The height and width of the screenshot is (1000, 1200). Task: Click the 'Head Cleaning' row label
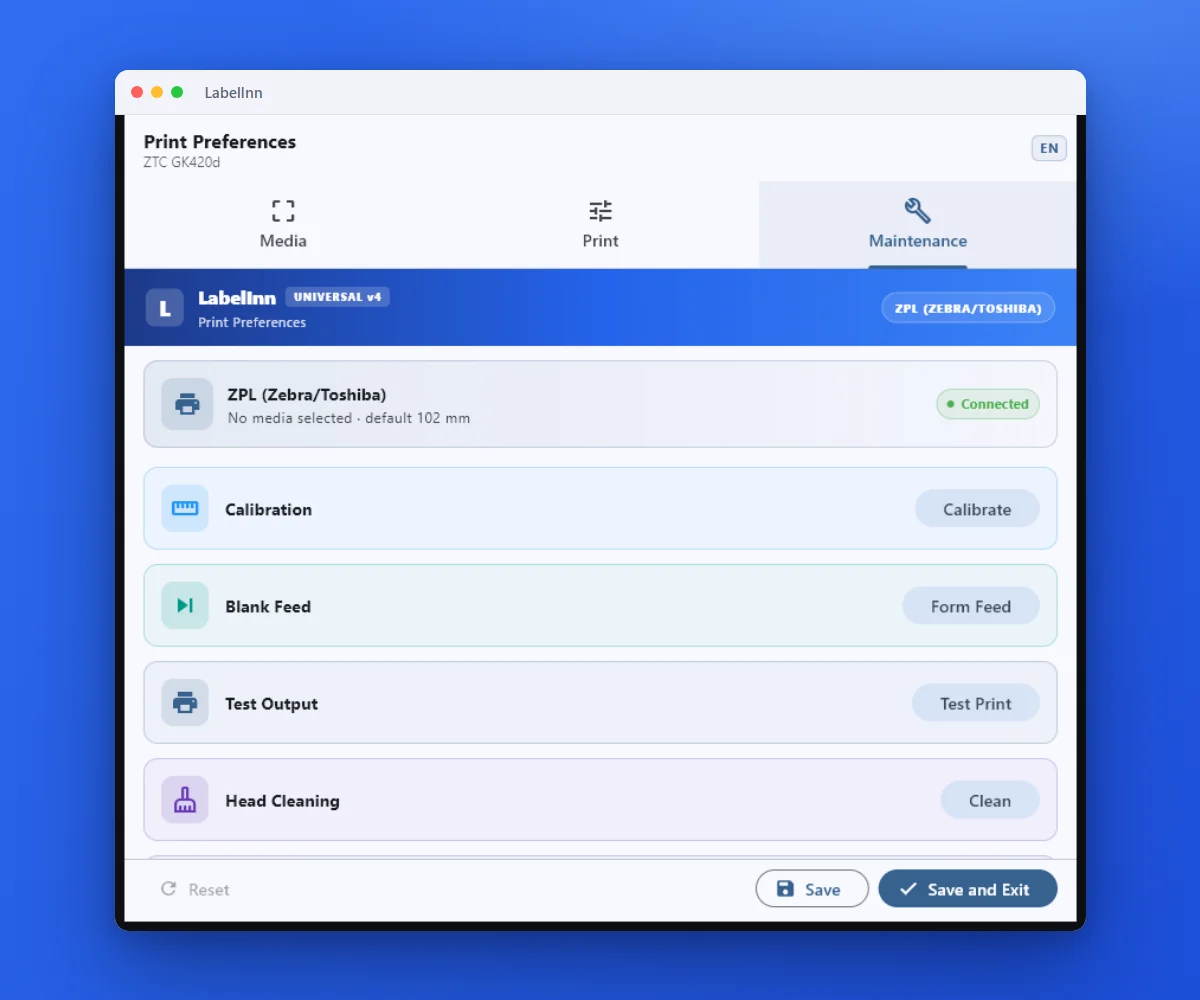tap(282, 800)
